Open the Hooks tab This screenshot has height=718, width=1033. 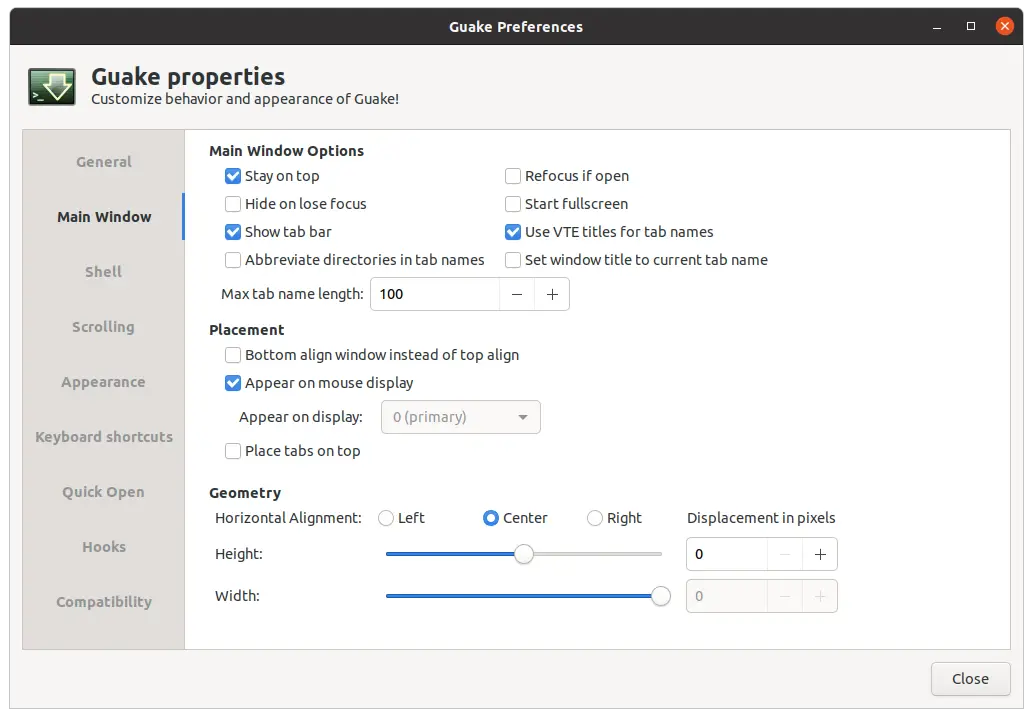point(103,547)
